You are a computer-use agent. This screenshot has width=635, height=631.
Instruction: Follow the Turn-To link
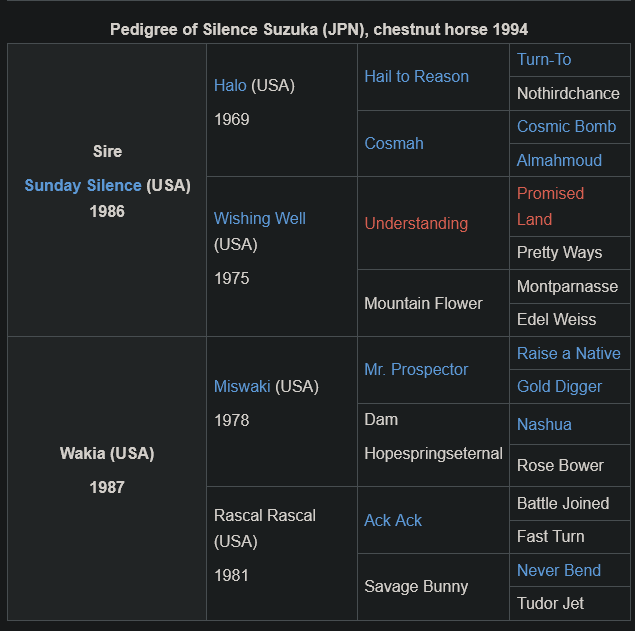(544, 60)
